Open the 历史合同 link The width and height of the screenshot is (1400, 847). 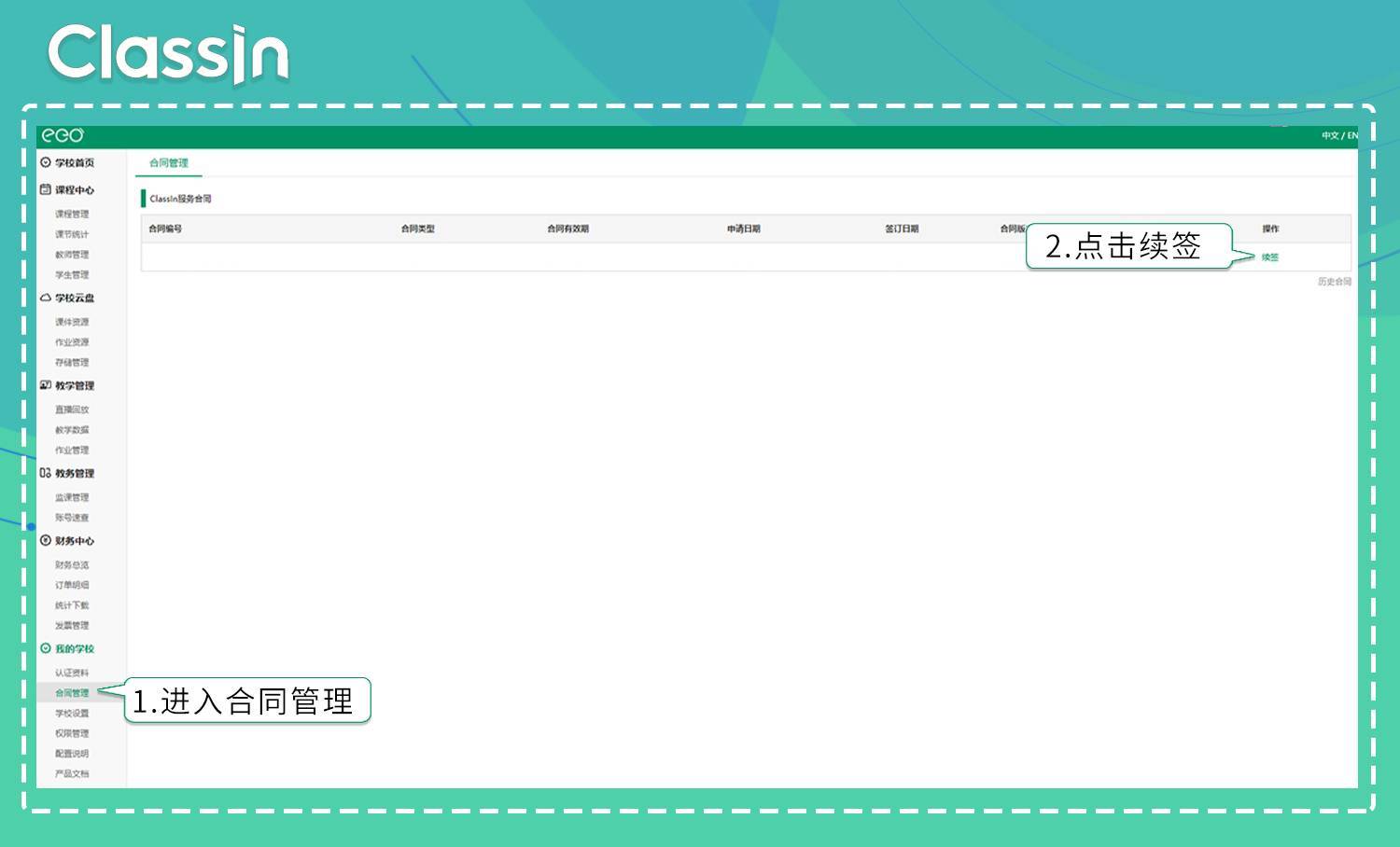click(x=1335, y=282)
